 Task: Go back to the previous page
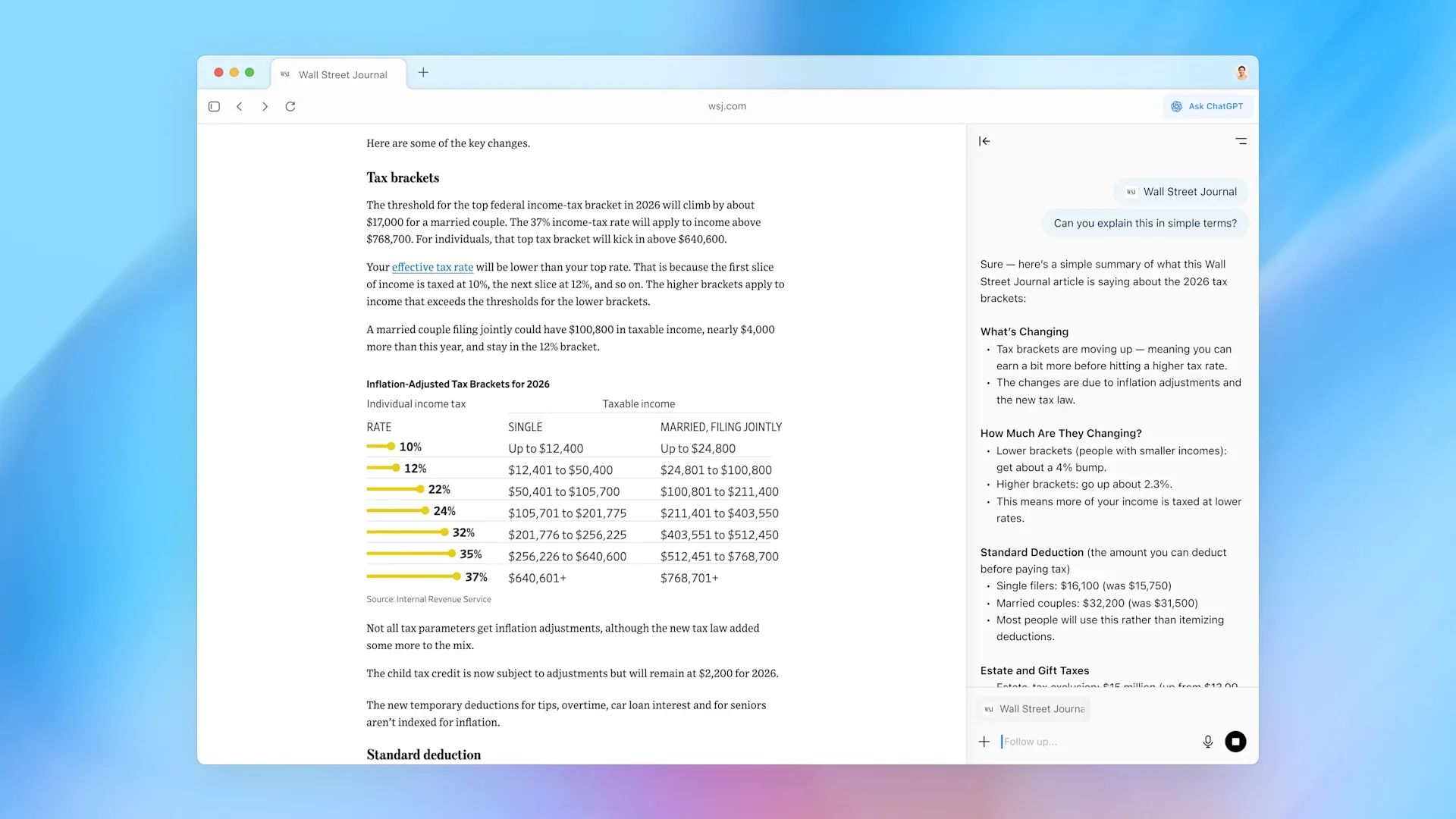240,106
